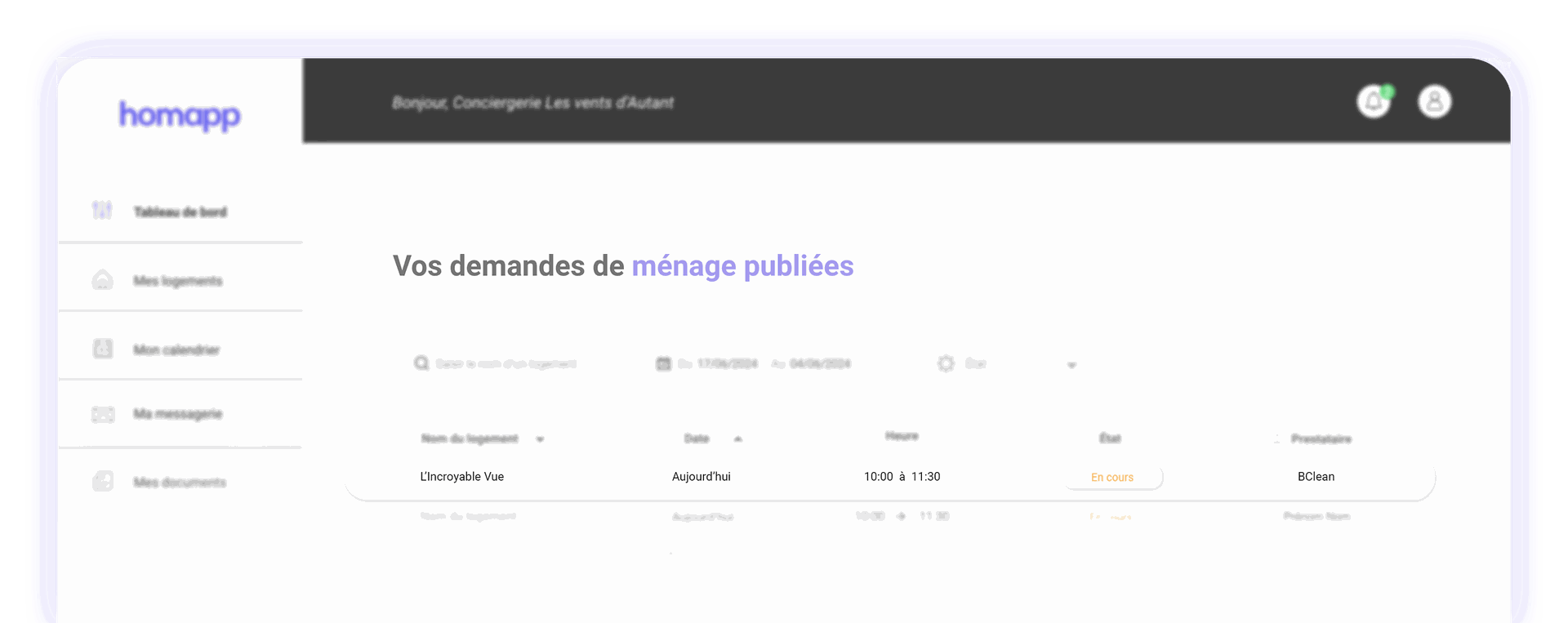Click the BClean provider cell

pos(1316,477)
